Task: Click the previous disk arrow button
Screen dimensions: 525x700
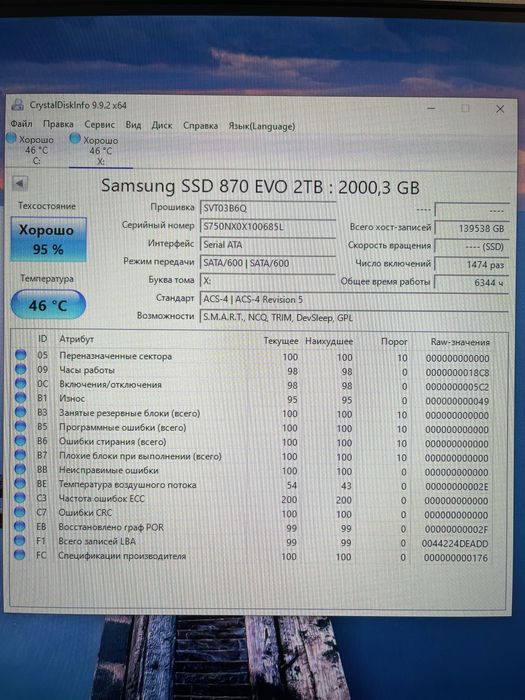Action: pyautogui.click(x=19, y=183)
